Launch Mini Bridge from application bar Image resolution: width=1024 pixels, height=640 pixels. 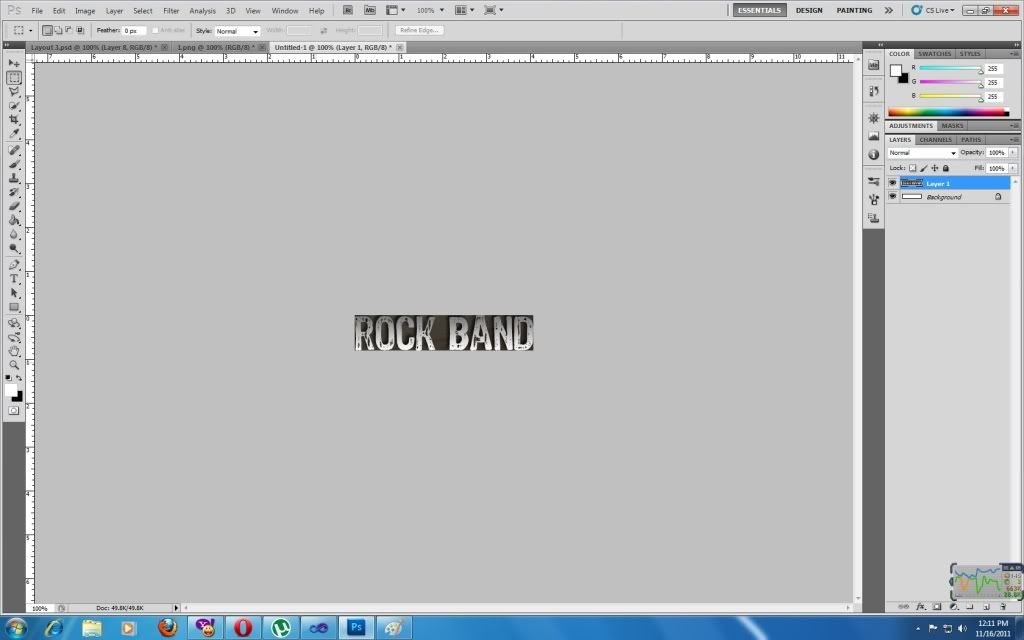point(370,10)
